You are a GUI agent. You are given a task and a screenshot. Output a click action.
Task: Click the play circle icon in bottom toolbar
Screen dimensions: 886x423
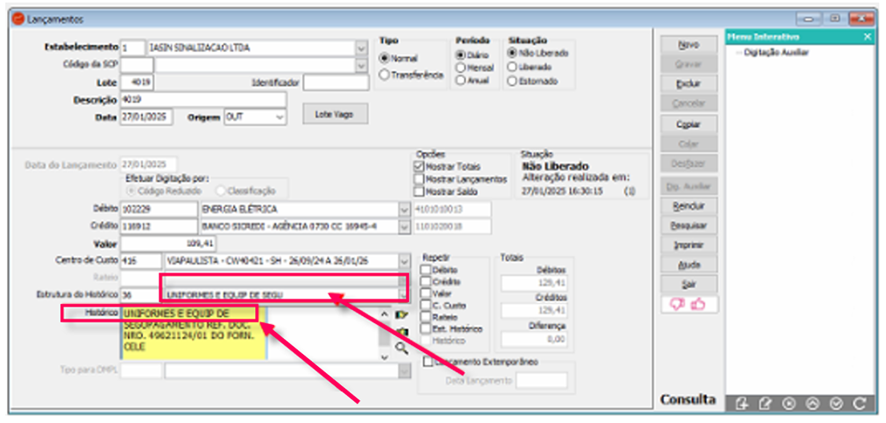pos(788,403)
